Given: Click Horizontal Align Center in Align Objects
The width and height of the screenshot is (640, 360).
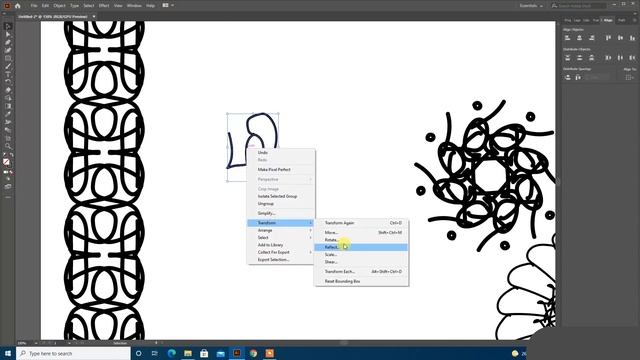Looking at the screenshot, I should (580, 38).
